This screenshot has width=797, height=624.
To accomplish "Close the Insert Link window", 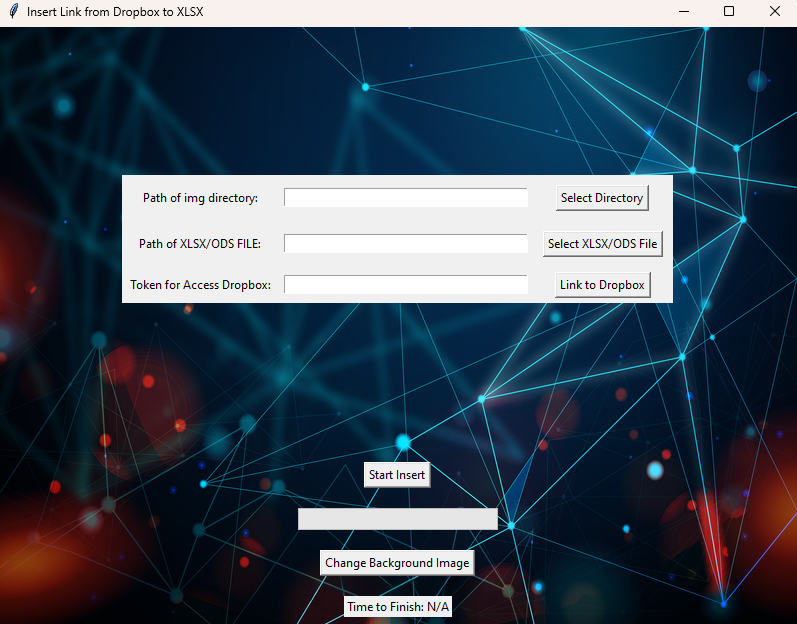I will [x=774, y=11].
